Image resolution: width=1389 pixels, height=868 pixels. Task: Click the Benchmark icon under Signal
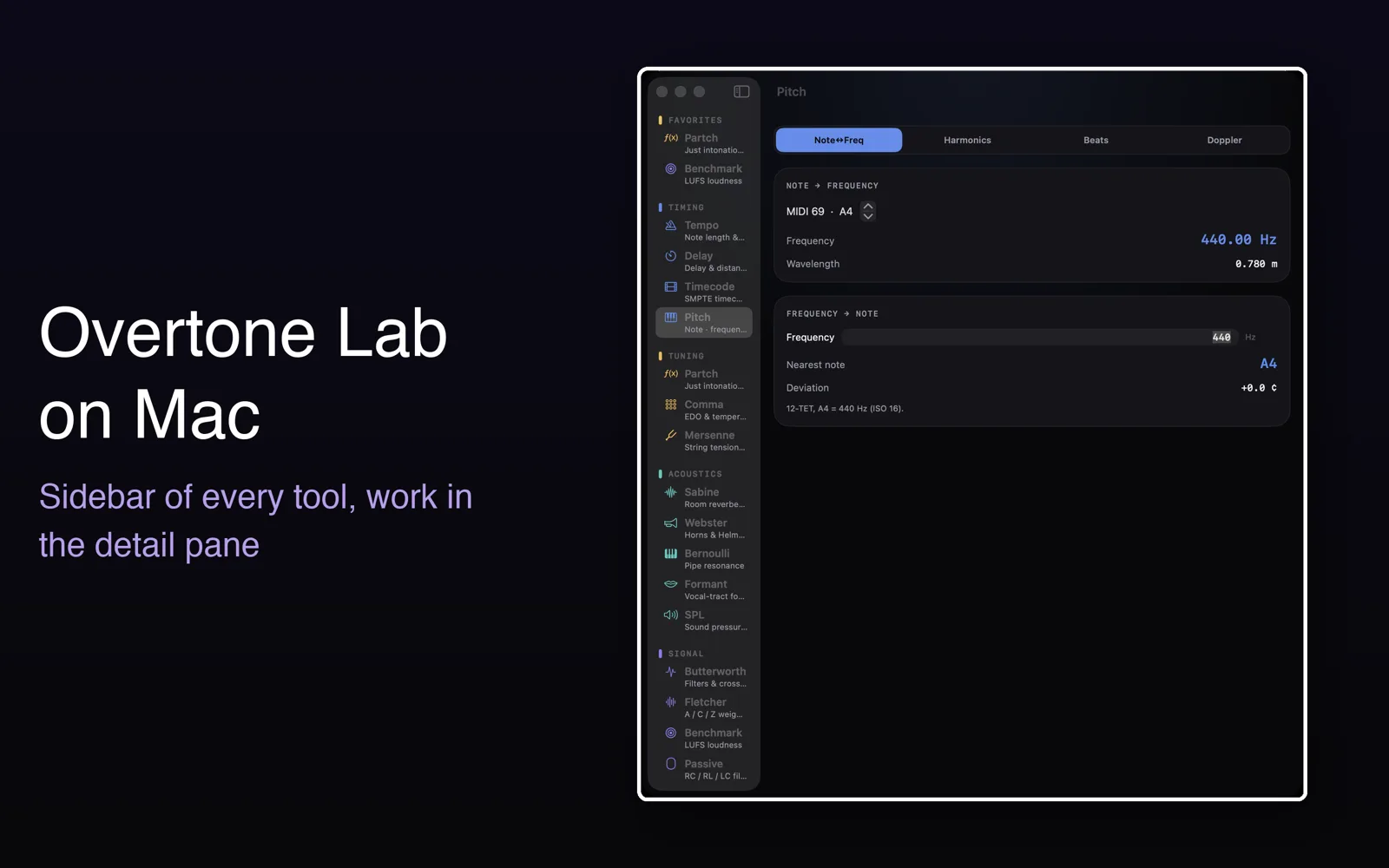pyautogui.click(x=671, y=733)
